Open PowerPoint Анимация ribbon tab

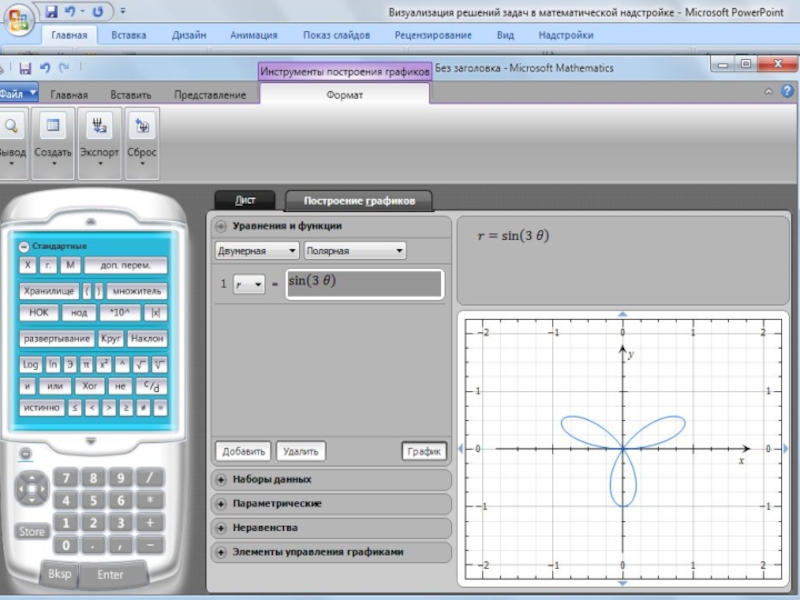pos(254,35)
